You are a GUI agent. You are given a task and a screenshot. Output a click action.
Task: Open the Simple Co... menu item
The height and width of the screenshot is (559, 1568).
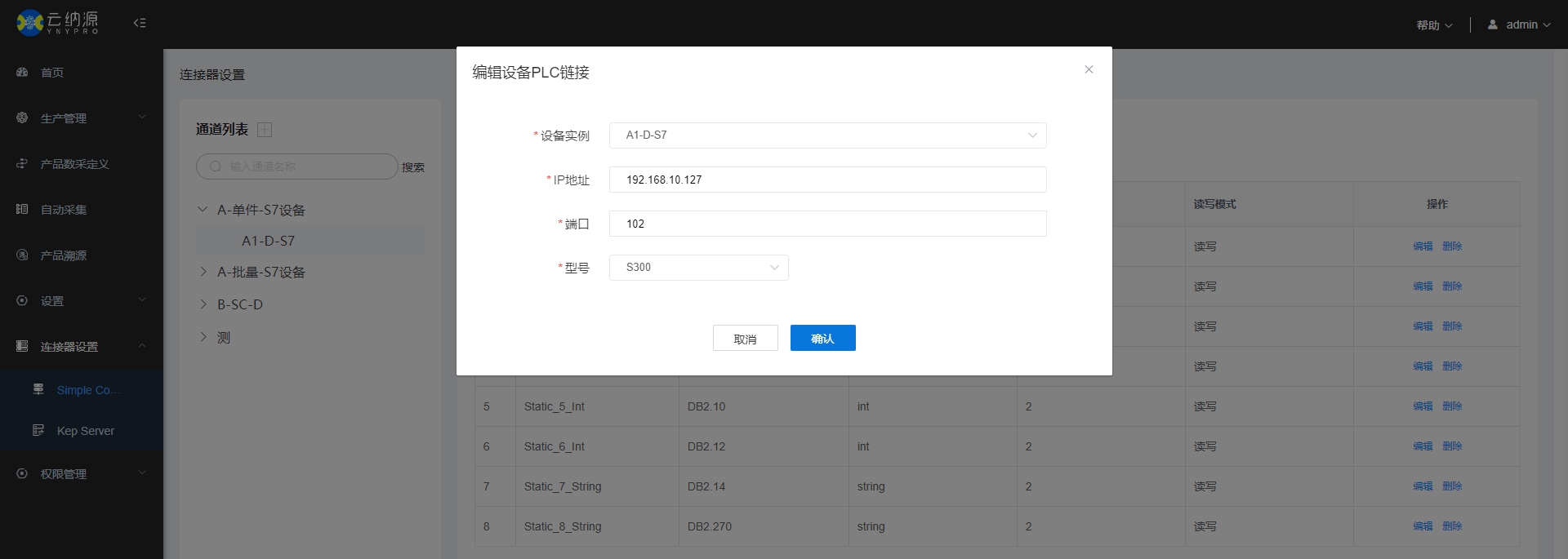pos(88,390)
